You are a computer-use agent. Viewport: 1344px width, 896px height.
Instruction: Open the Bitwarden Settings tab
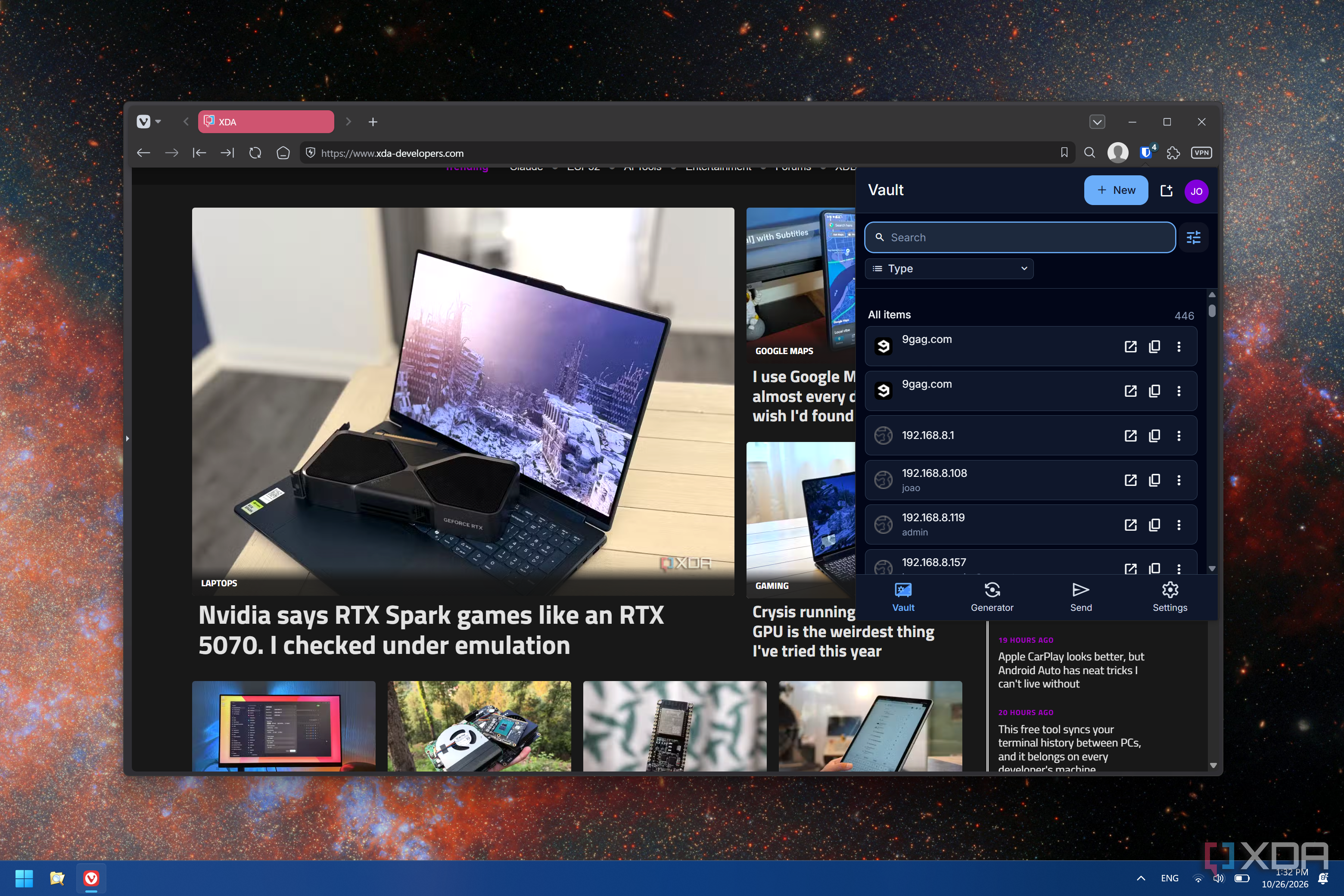click(1169, 597)
